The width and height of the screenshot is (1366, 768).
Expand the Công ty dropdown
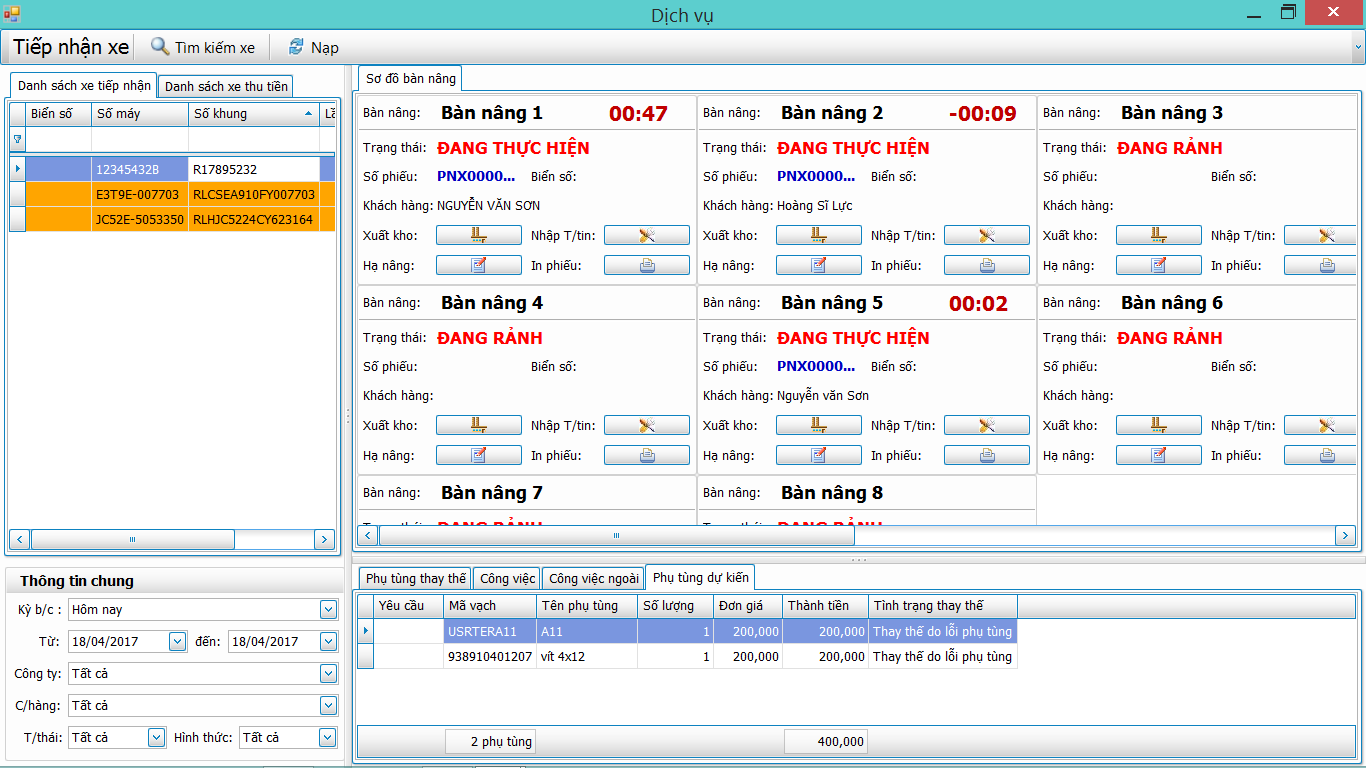point(328,674)
